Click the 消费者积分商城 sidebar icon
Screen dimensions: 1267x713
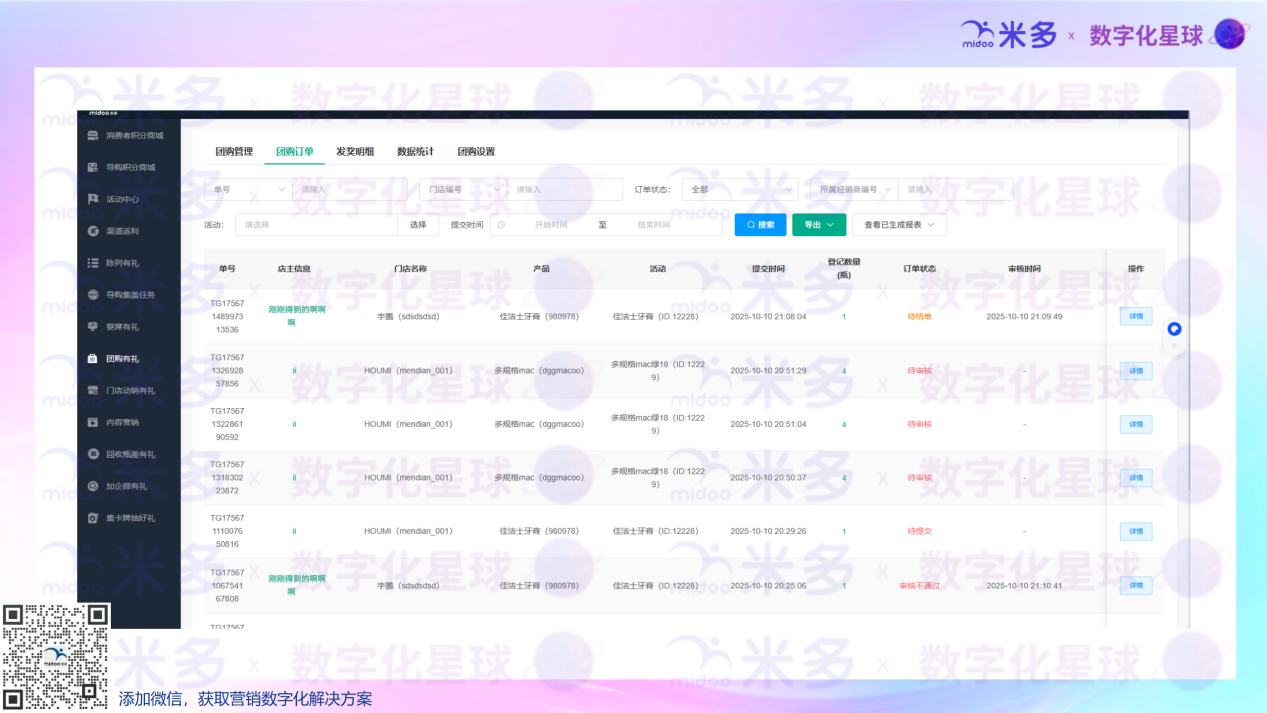coord(93,135)
